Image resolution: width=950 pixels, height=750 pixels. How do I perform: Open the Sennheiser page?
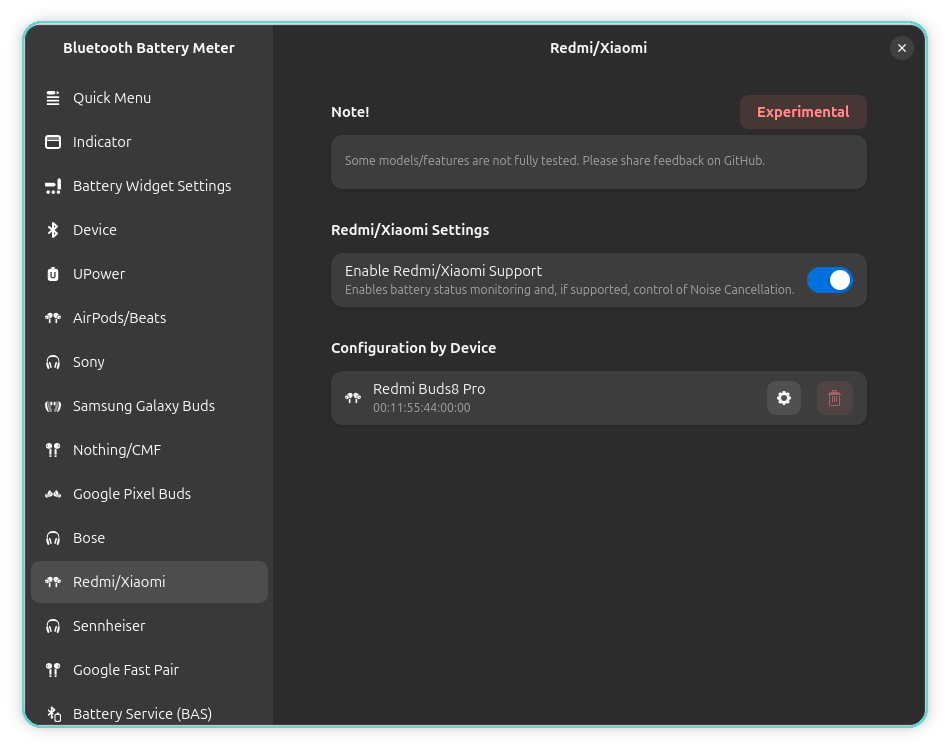149,626
